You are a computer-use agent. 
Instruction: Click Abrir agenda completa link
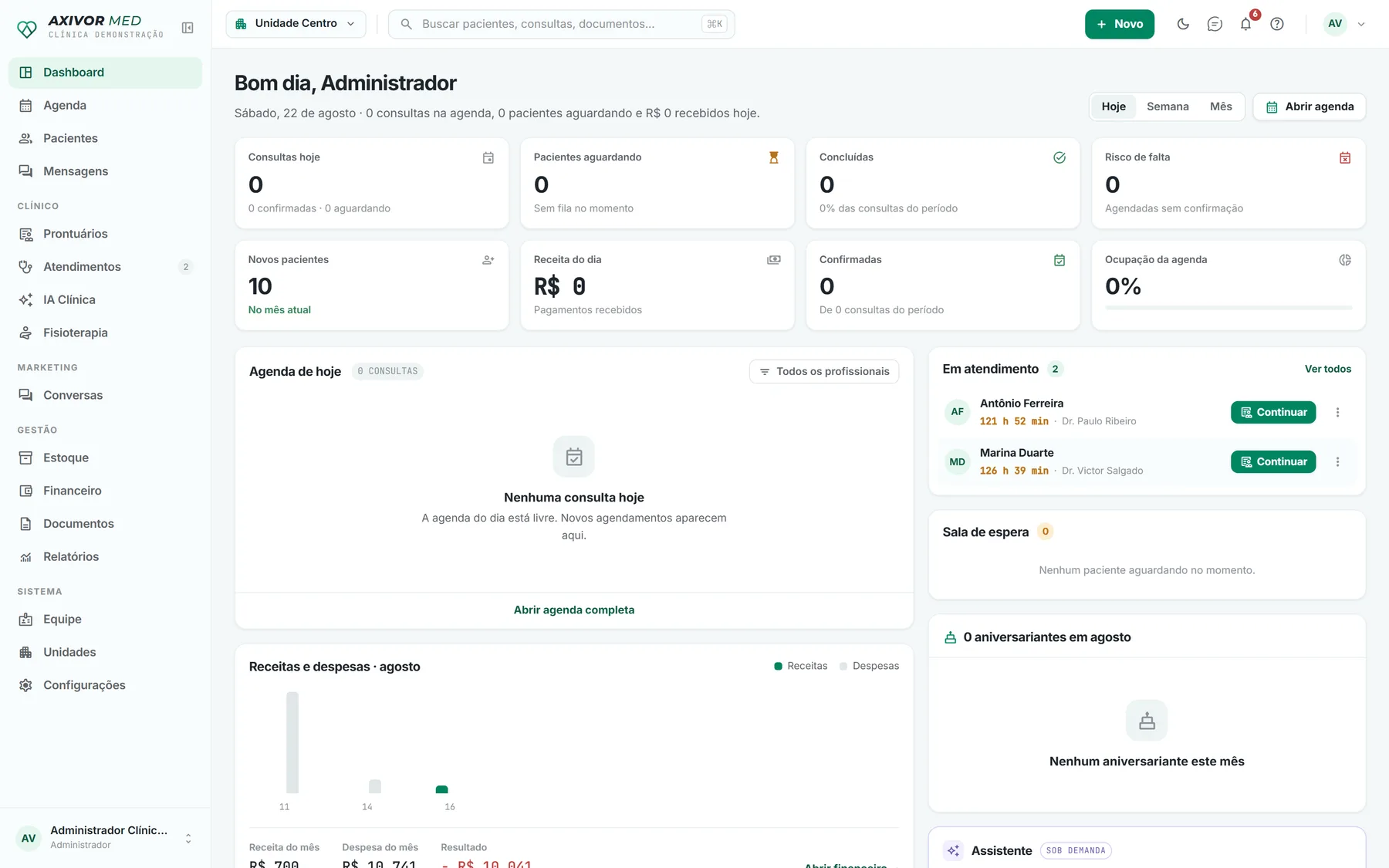(574, 610)
